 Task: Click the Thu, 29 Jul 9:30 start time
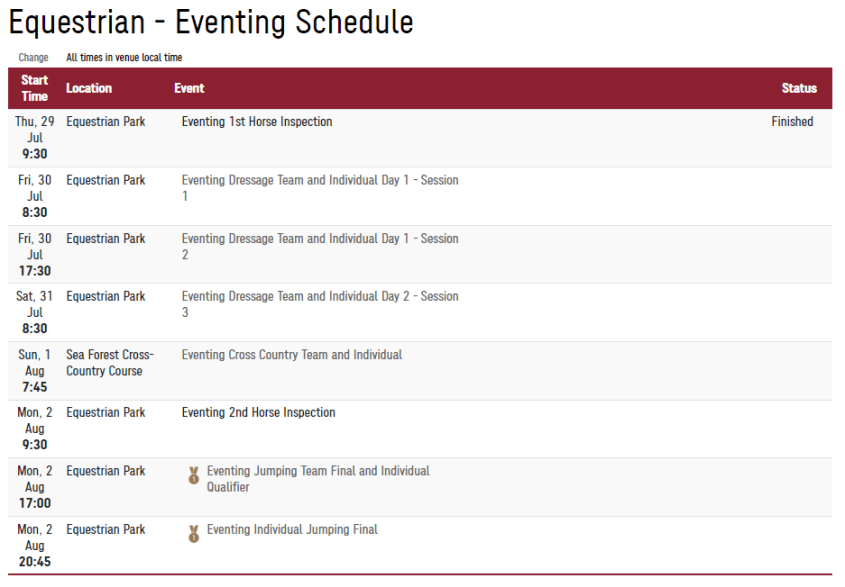(35, 138)
